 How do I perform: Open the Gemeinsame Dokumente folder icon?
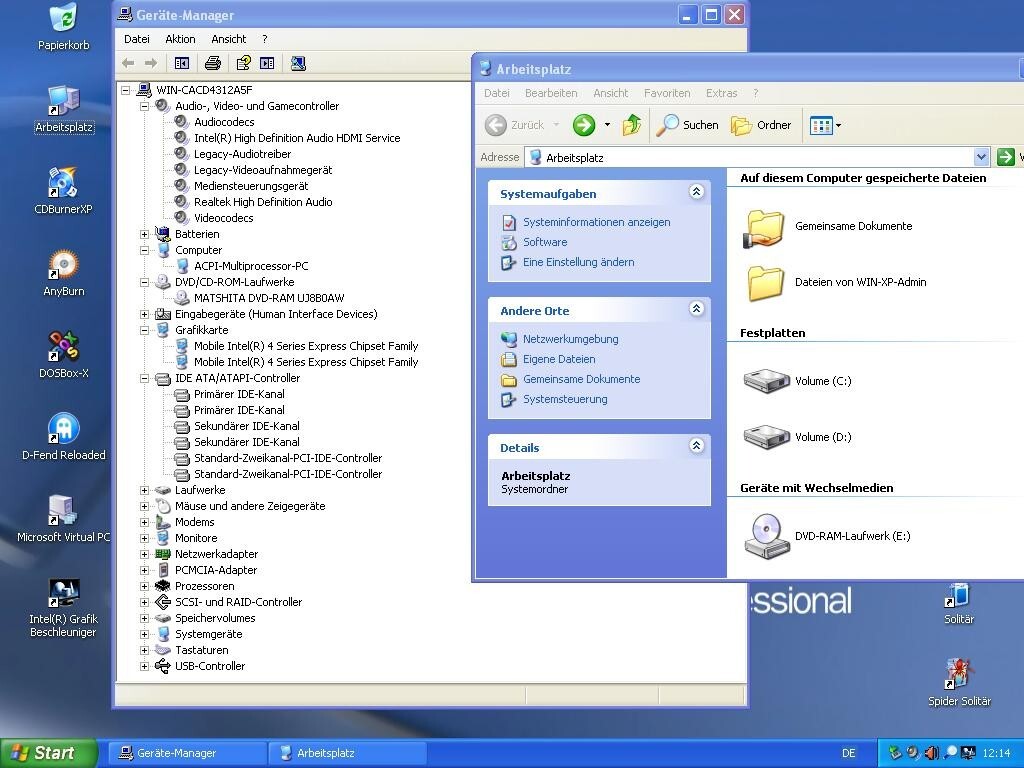coord(763,229)
